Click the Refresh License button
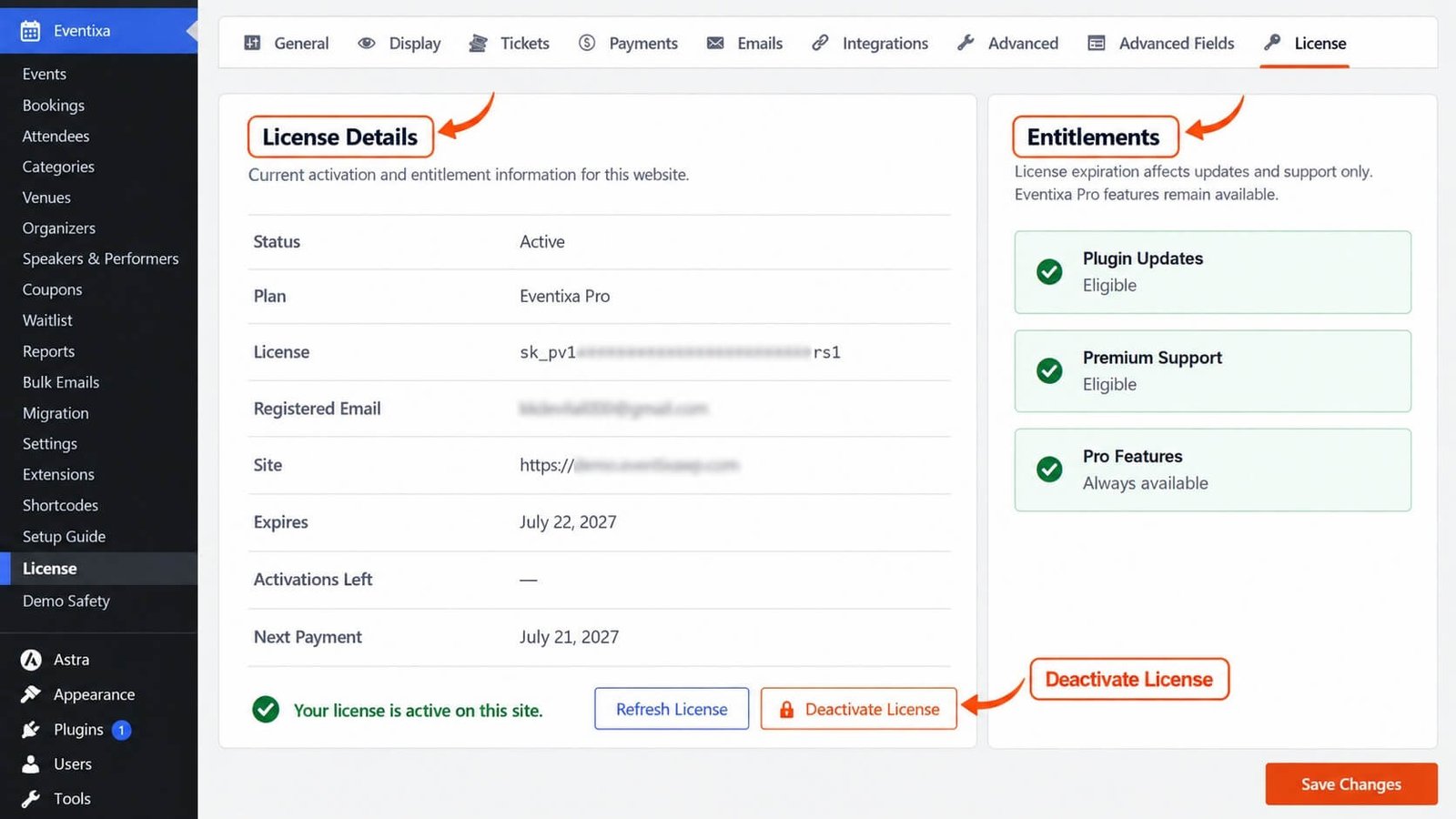Viewport: 1456px width, 819px height. point(672,709)
